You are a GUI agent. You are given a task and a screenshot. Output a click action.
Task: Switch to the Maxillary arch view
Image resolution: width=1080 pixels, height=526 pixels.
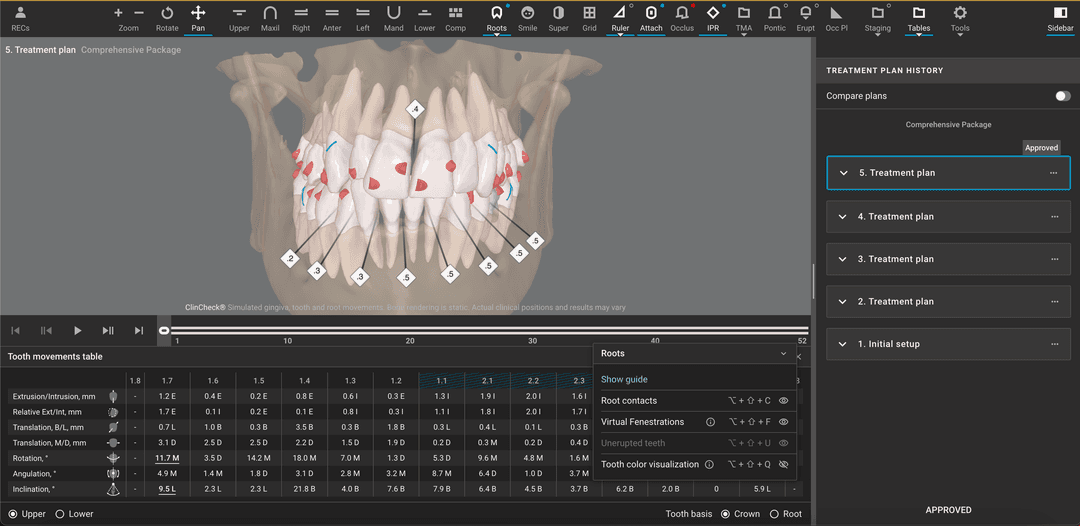coord(270,14)
